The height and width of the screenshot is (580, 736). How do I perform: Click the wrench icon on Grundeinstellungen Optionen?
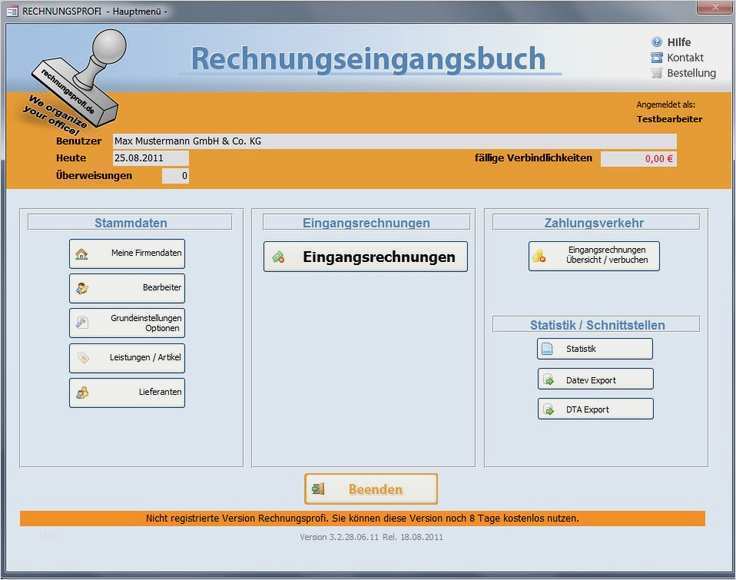point(82,323)
